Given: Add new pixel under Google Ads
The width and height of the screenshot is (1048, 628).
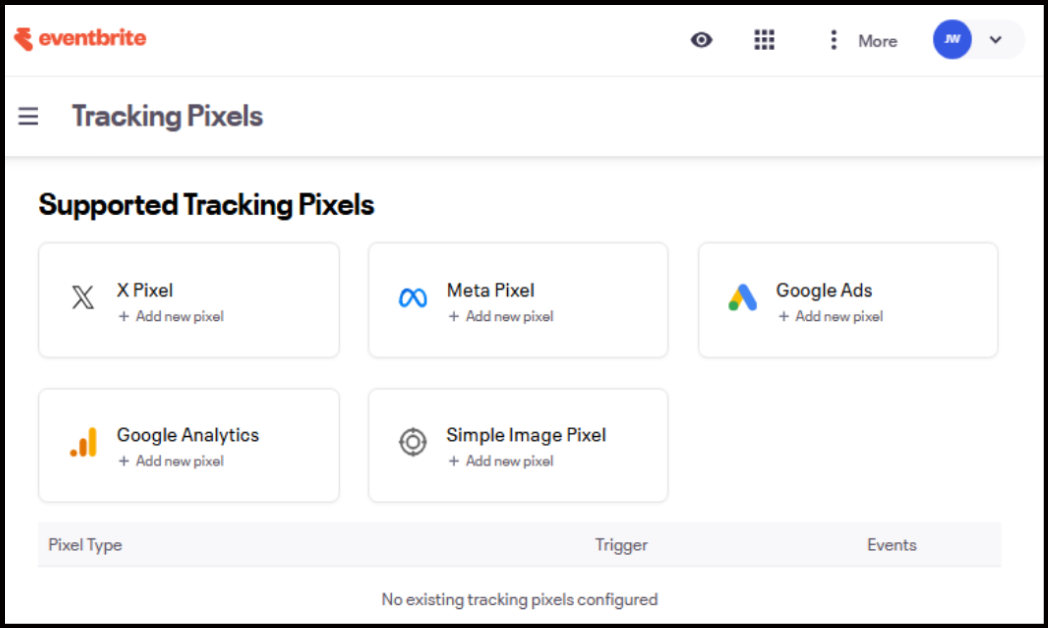Looking at the screenshot, I should pyautogui.click(x=831, y=317).
